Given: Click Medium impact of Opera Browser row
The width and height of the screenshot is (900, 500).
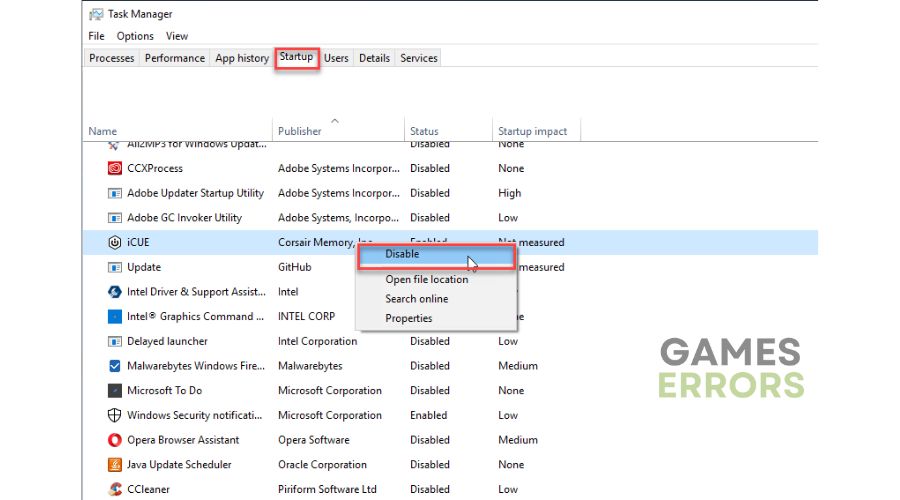Looking at the screenshot, I should click(518, 440).
